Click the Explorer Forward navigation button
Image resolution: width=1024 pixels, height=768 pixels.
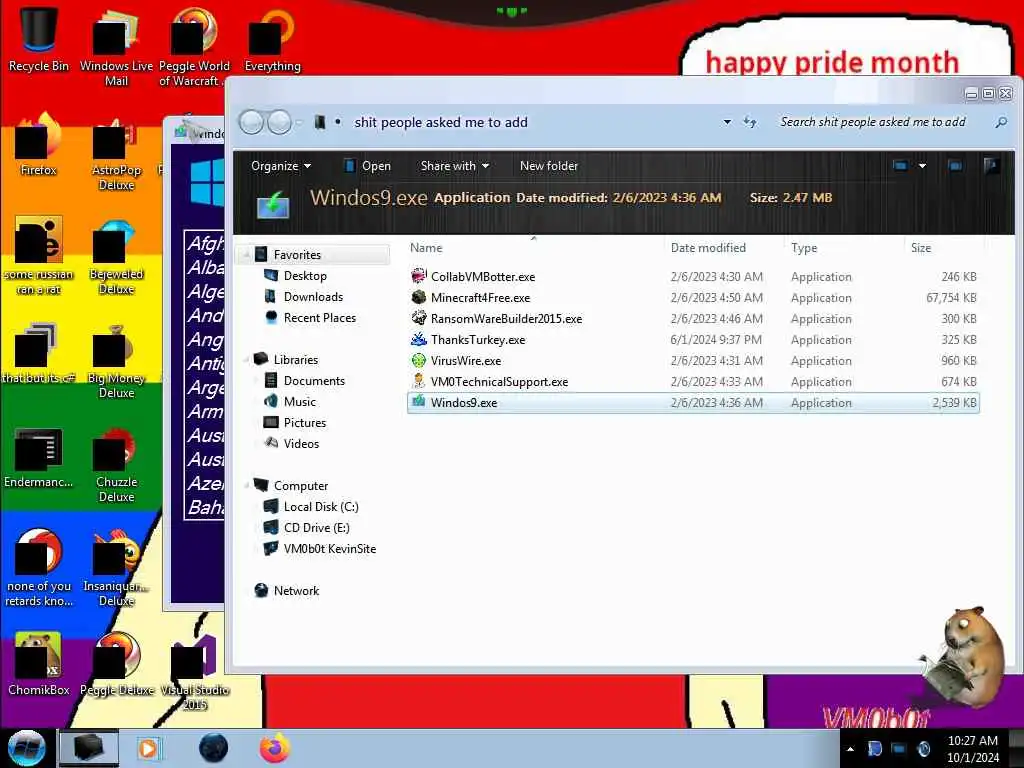[280, 122]
